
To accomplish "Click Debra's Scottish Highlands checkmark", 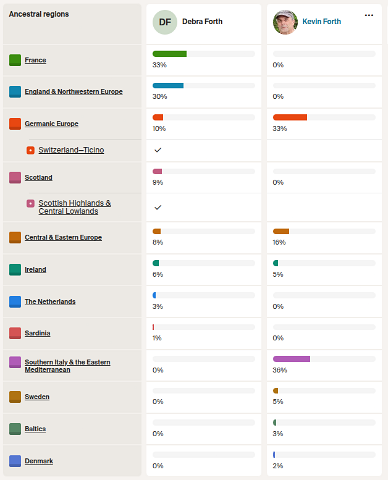I will pyautogui.click(x=158, y=207).
